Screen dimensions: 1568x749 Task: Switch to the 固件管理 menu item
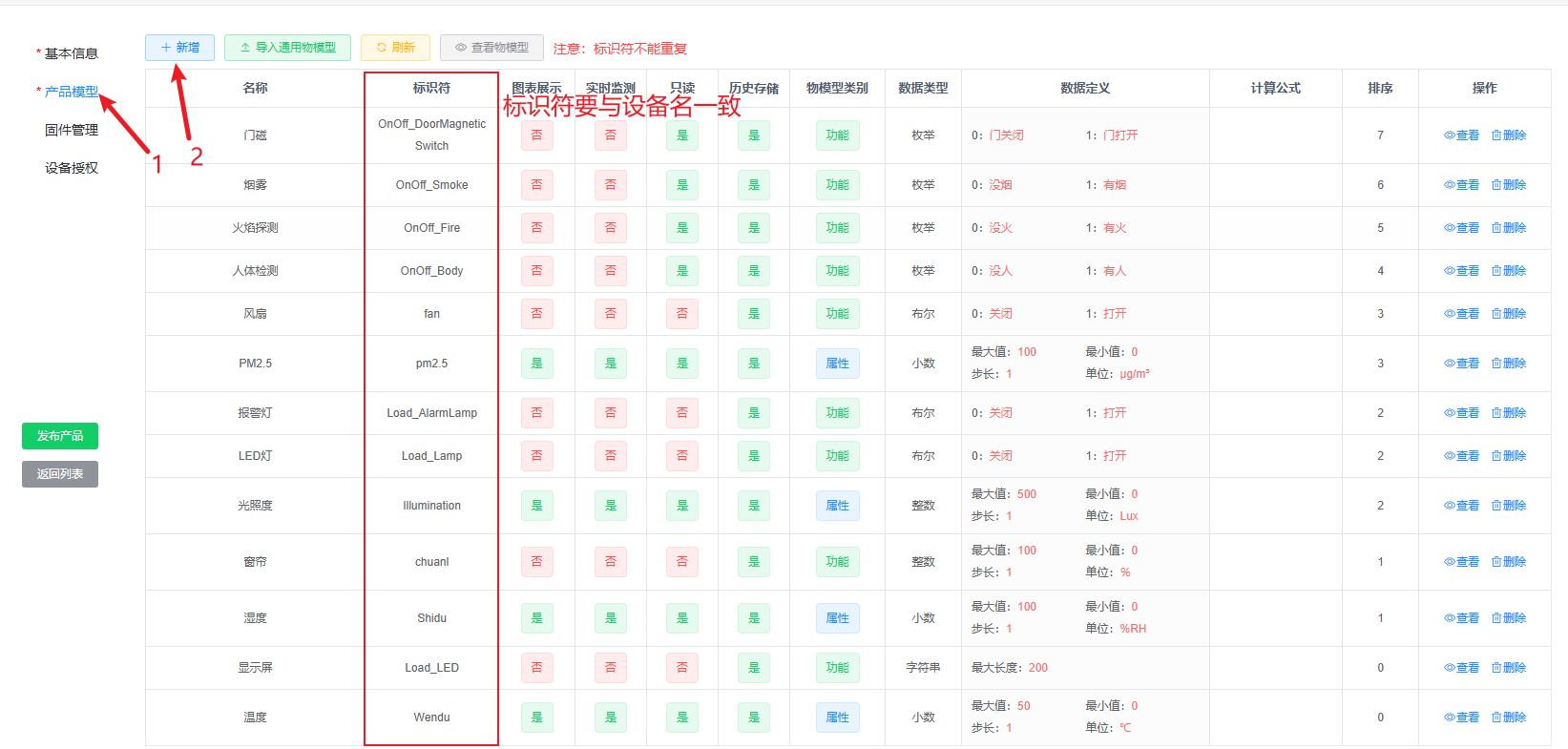(x=71, y=130)
